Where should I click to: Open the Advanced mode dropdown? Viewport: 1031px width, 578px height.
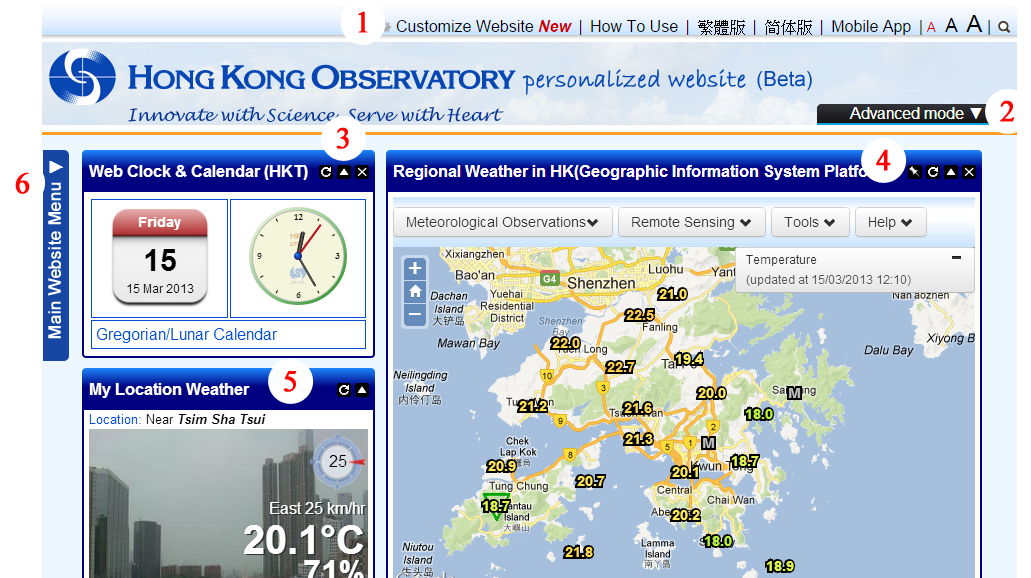click(898, 113)
